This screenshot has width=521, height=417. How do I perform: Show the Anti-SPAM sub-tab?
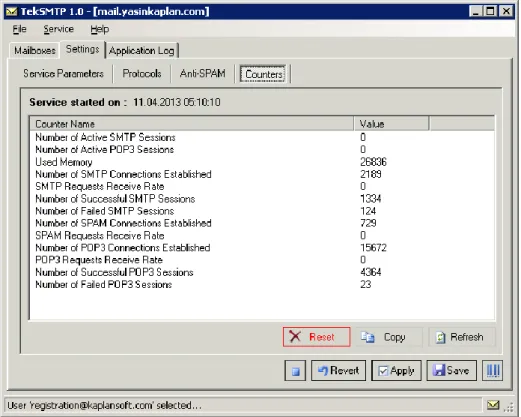click(x=203, y=73)
